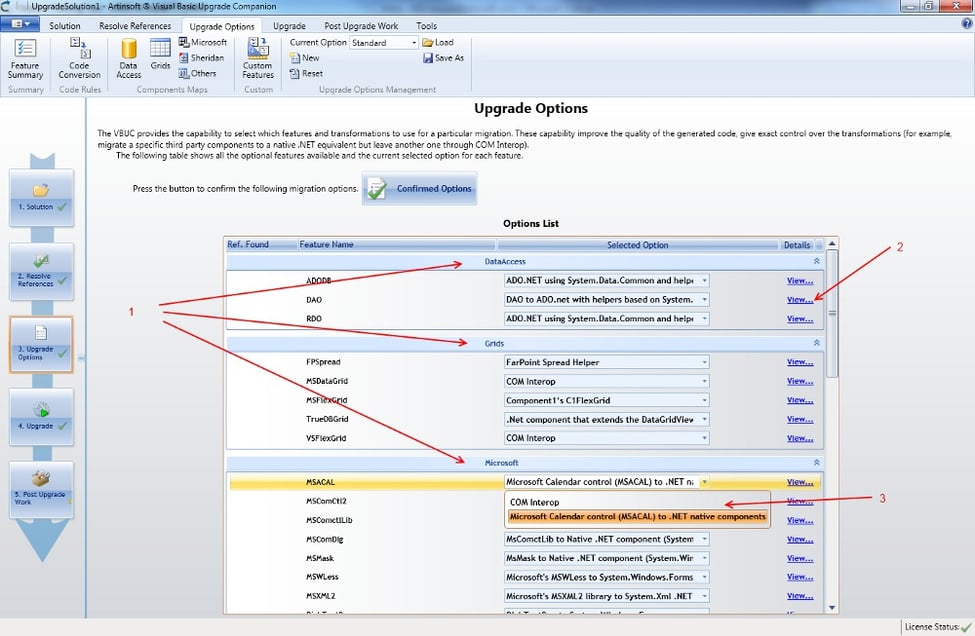Open View details for MSACAL
This screenshot has width=975, height=636.
pos(800,482)
